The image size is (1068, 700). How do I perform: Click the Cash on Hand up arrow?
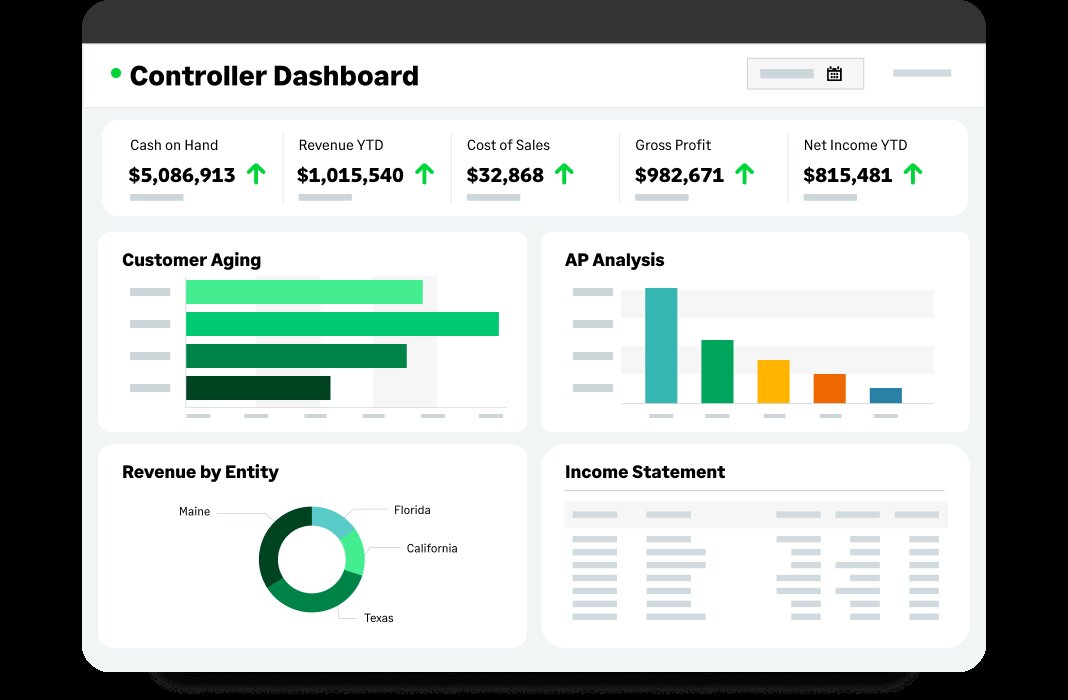(256, 174)
